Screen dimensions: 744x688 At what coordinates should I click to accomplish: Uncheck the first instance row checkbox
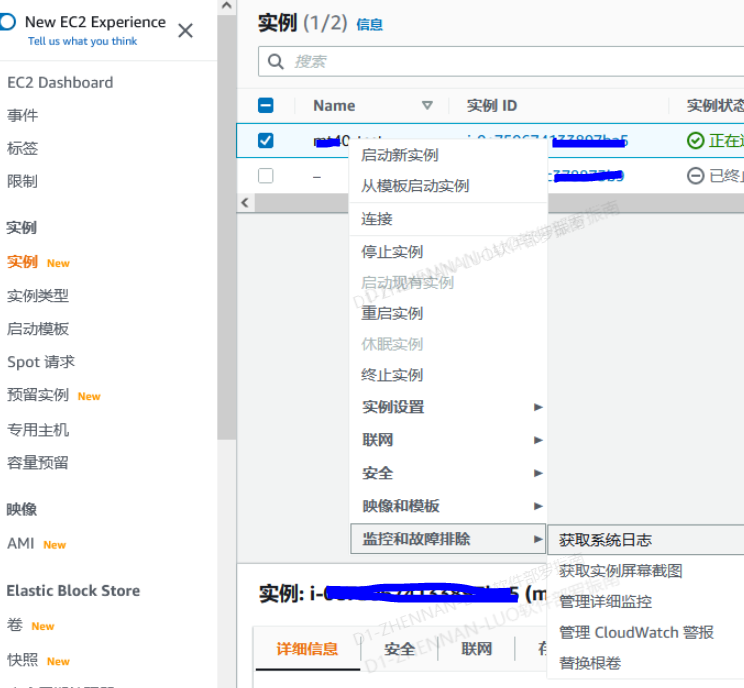click(266, 141)
